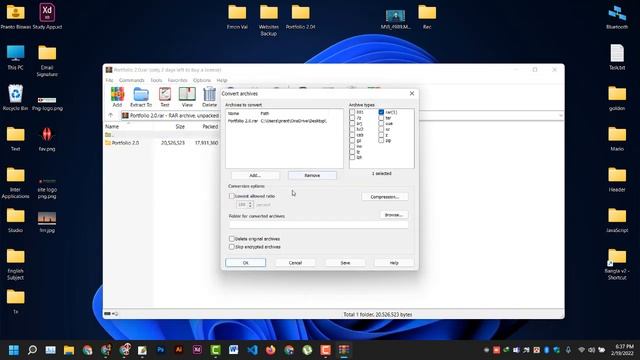Uncheck the rar archive type
The image size is (640, 360).
381,112
